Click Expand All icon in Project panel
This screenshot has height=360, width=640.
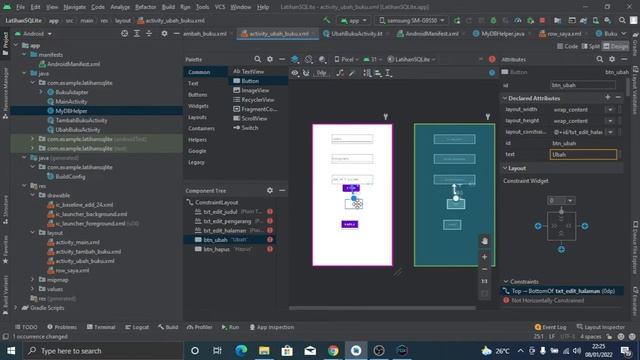[137, 33]
